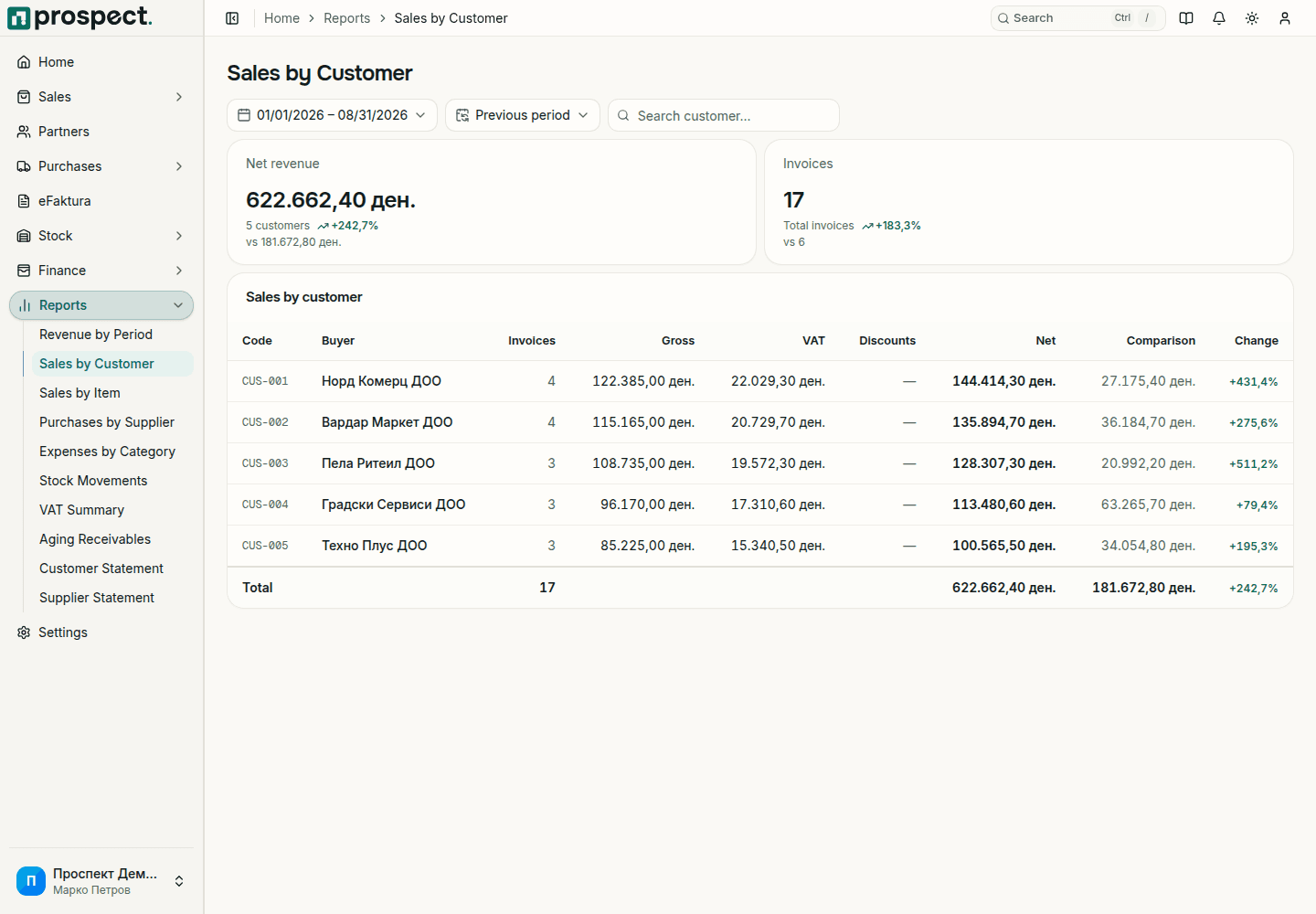Click the Sales bag icon

point(24,97)
